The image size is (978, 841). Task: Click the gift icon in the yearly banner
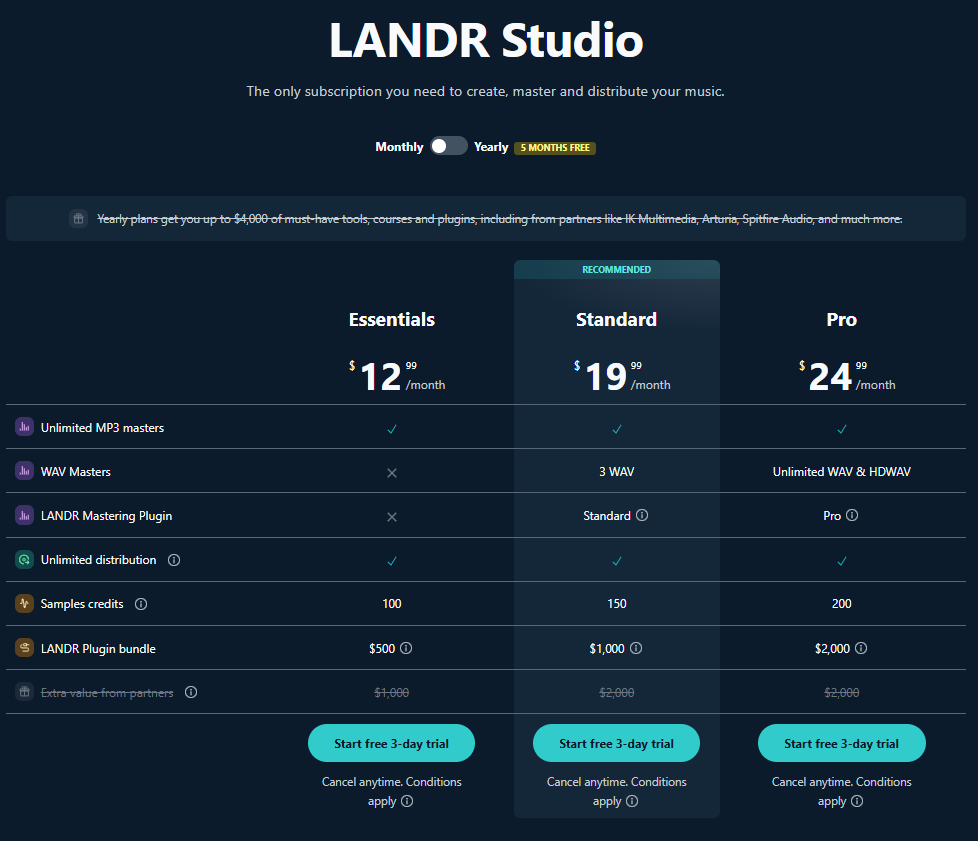coord(79,219)
